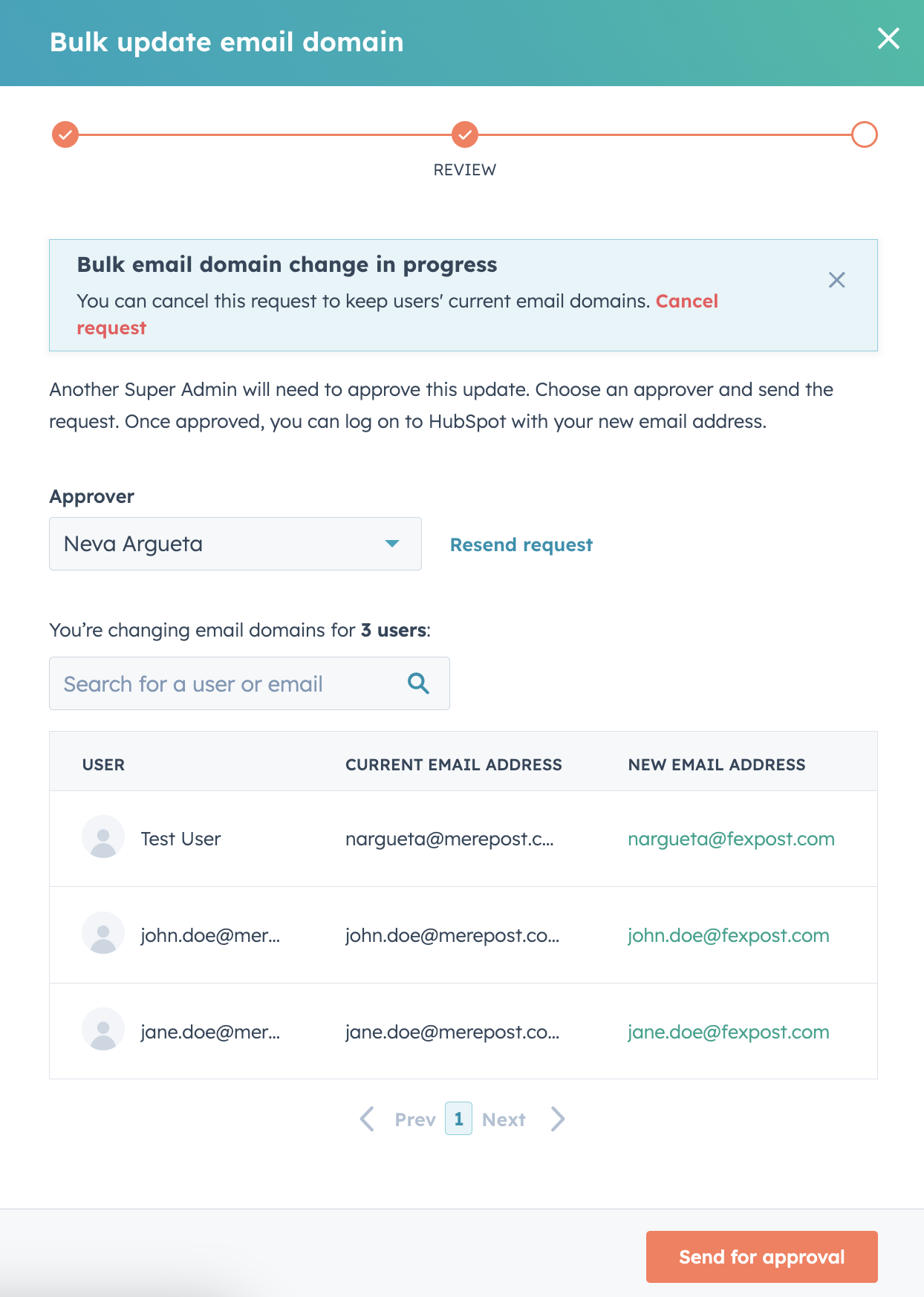
Task: Select page 1 in the pagination
Action: [x=459, y=1119]
